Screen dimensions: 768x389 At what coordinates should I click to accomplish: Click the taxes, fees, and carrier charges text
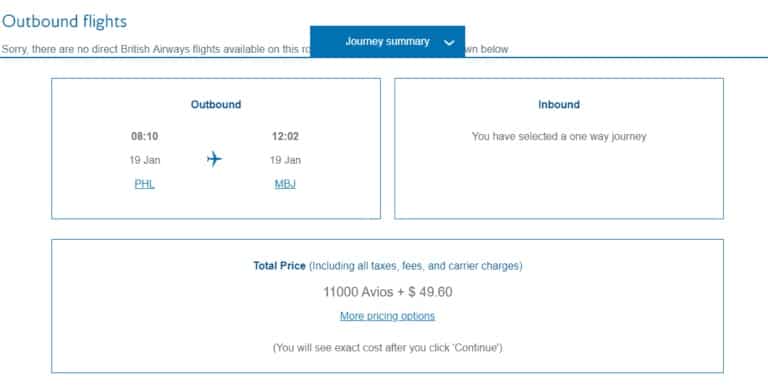[x=415, y=266]
